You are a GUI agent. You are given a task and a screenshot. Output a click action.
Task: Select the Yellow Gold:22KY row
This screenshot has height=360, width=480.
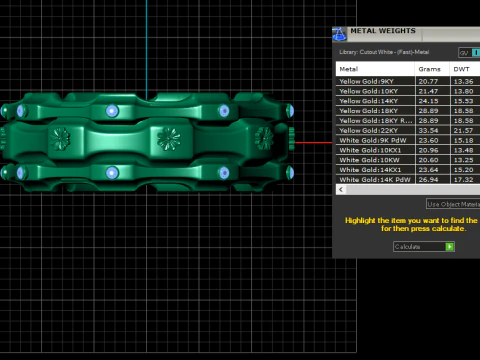[x=408, y=130]
